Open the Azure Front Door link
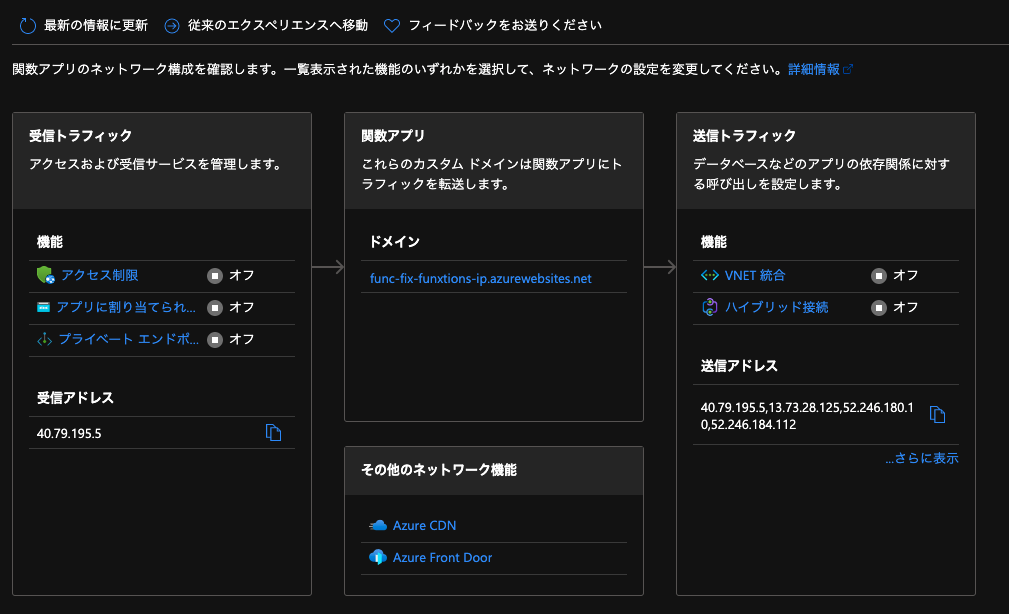1009x614 pixels. point(443,557)
